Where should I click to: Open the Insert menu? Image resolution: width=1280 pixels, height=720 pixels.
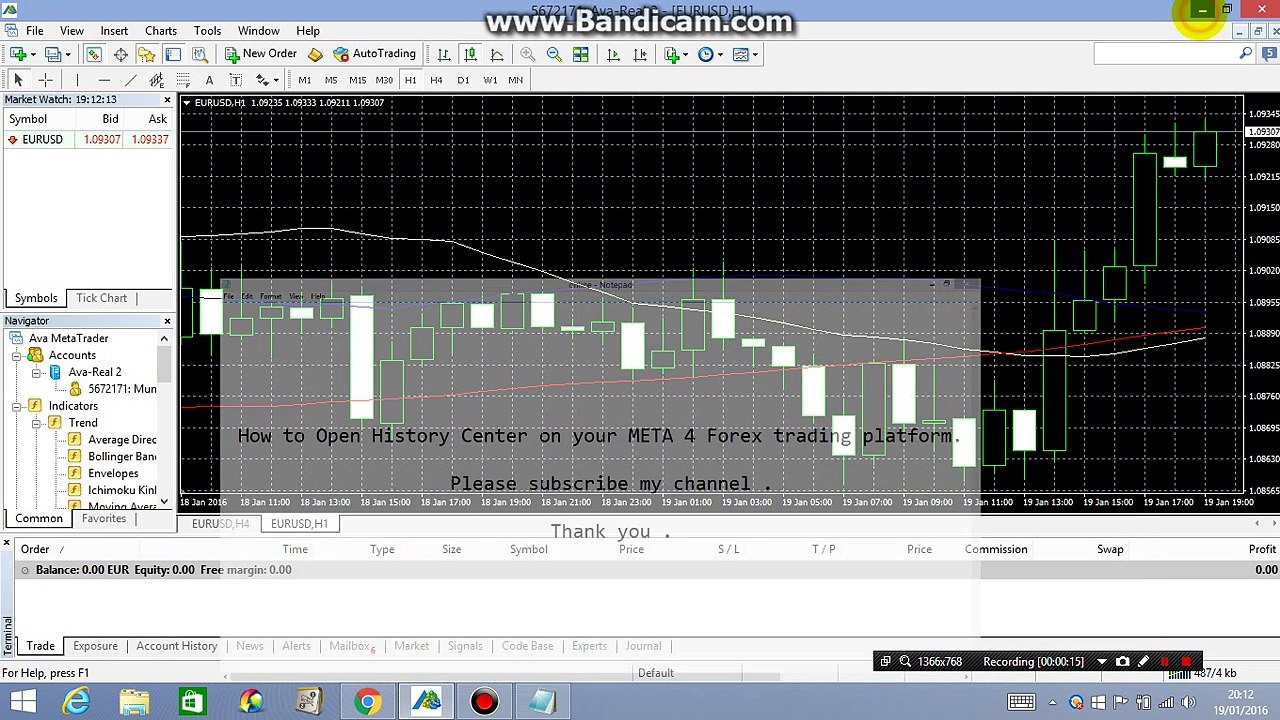point(114,31)
